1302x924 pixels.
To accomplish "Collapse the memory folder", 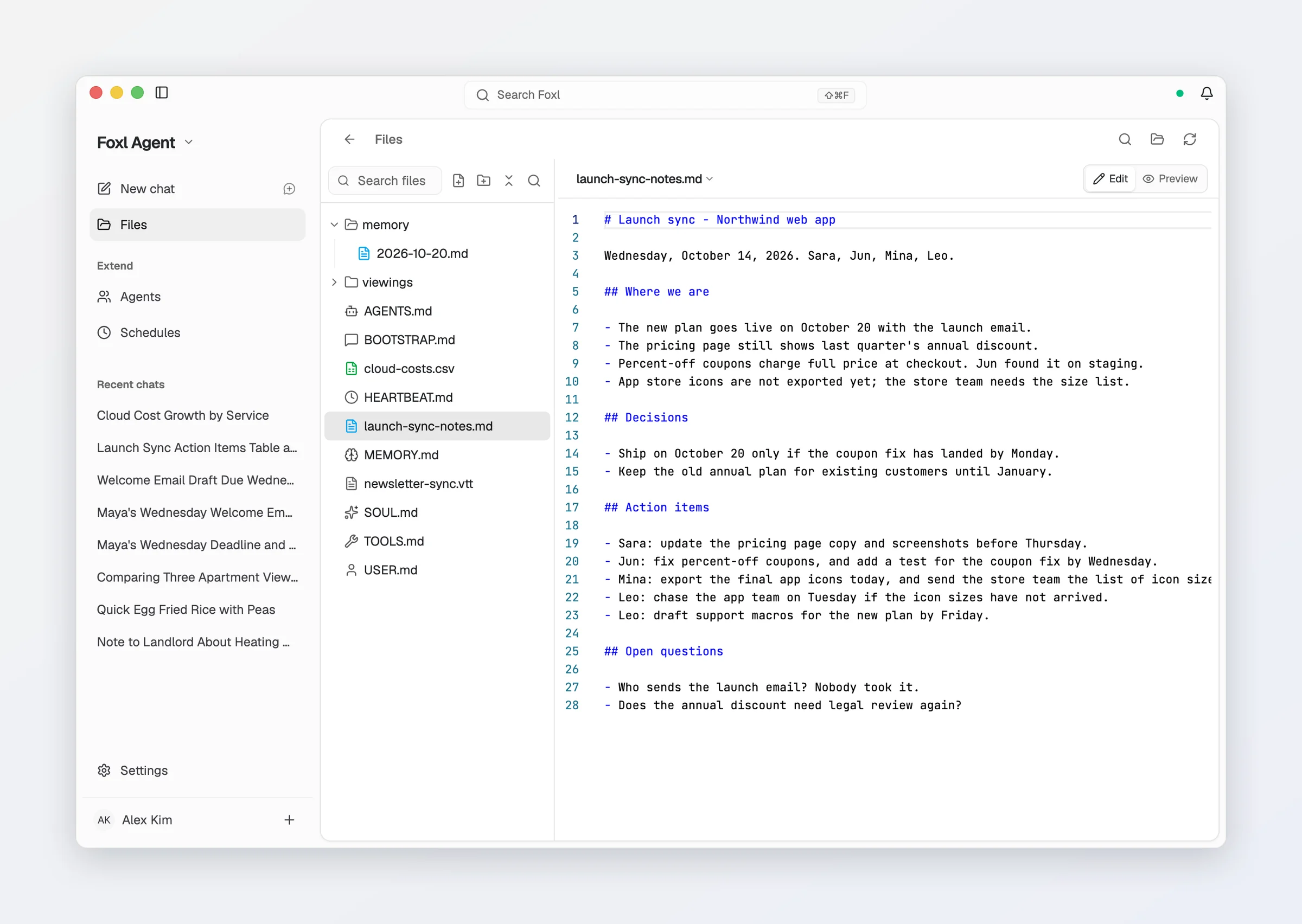I will 334,224.
